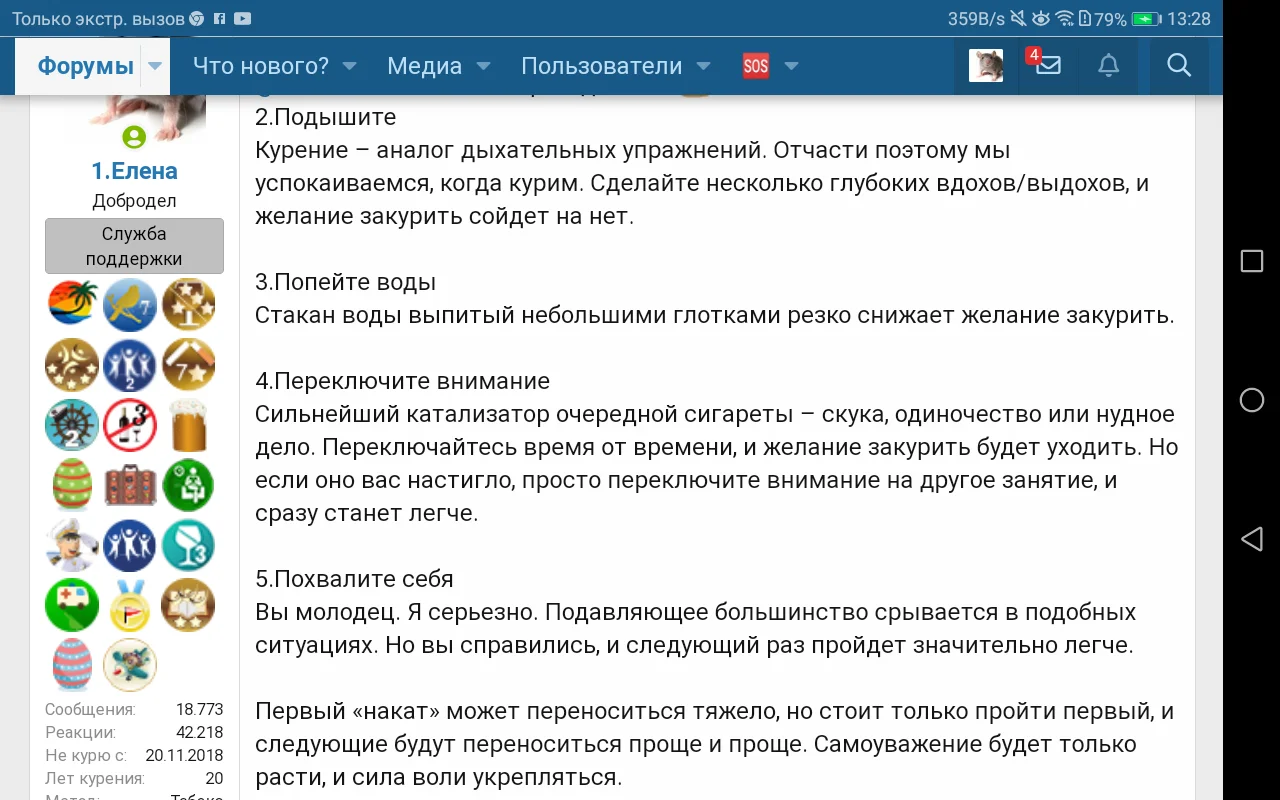Click the no-alcohol prohibition badge
The width and height of the screenshot is (1280, 800).
(x=129, y=424)
